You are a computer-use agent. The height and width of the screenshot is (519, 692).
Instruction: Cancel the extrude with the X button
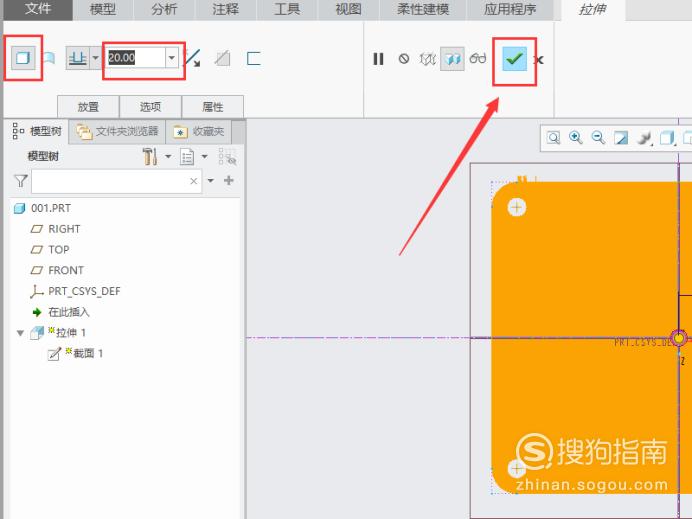pos(538,60)
